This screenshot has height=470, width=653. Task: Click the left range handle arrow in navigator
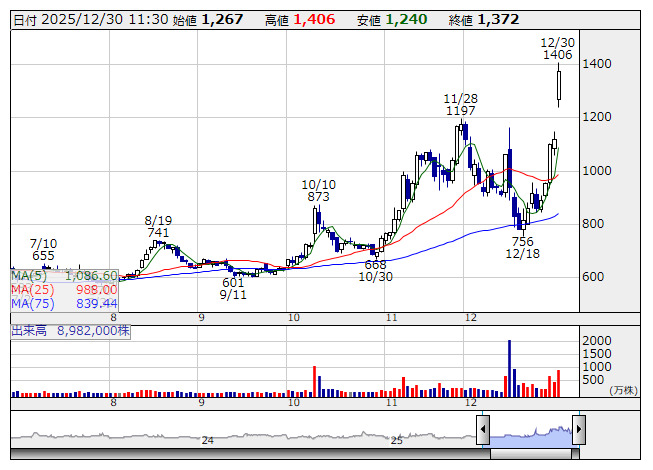[x=483, y=430]
